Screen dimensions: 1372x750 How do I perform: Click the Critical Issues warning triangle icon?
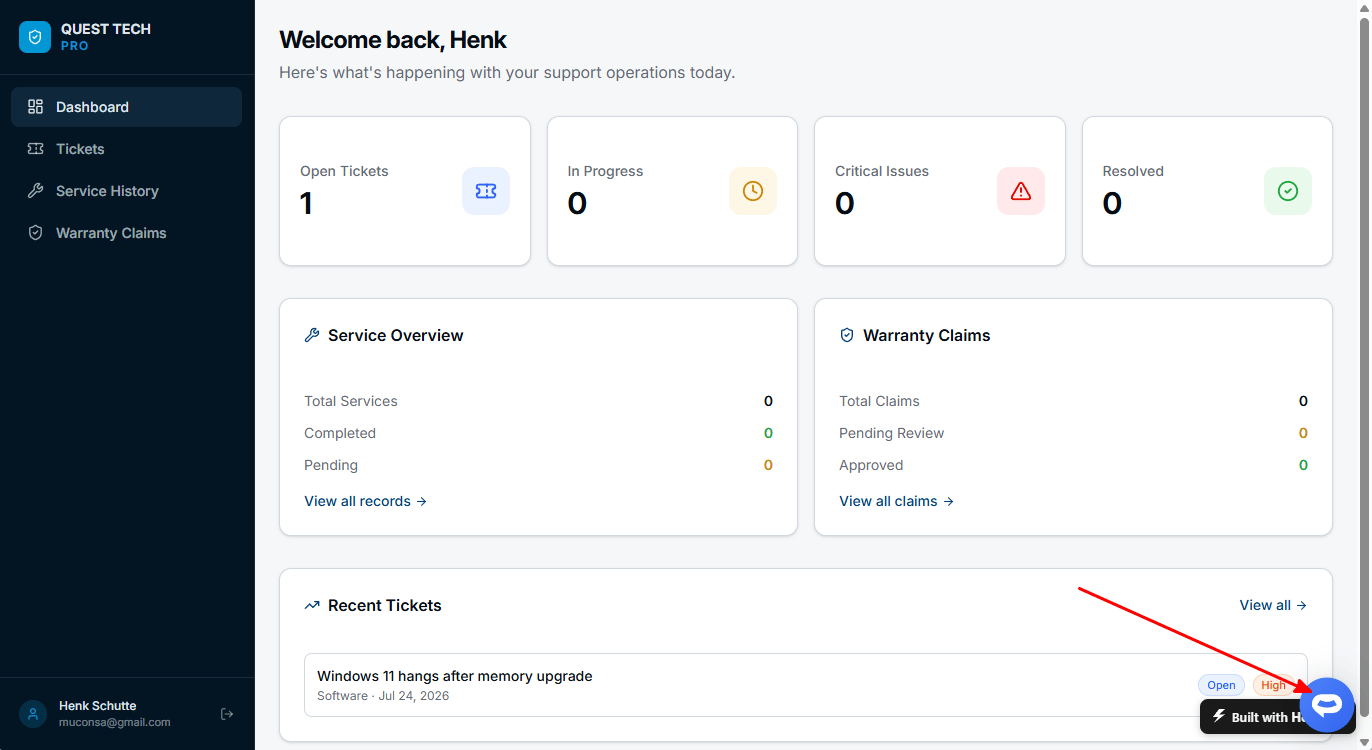pos(1021,191)
